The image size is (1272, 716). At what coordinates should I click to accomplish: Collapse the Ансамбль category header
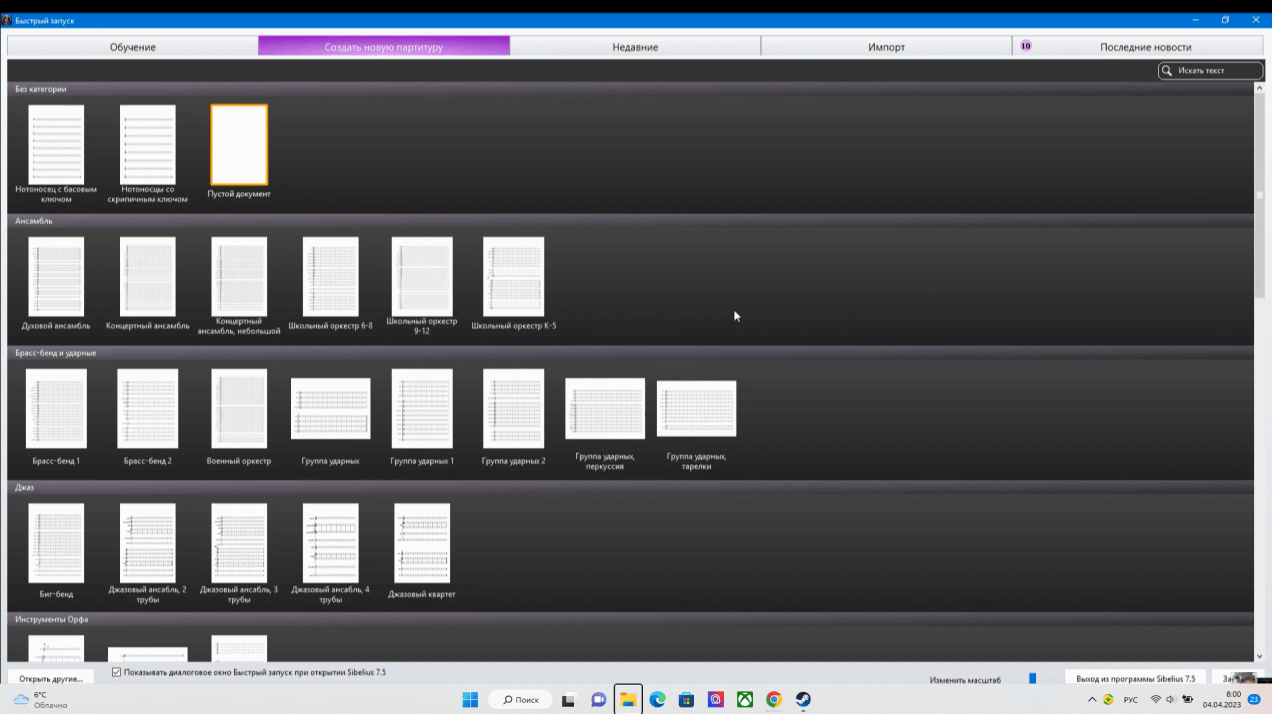34,221
